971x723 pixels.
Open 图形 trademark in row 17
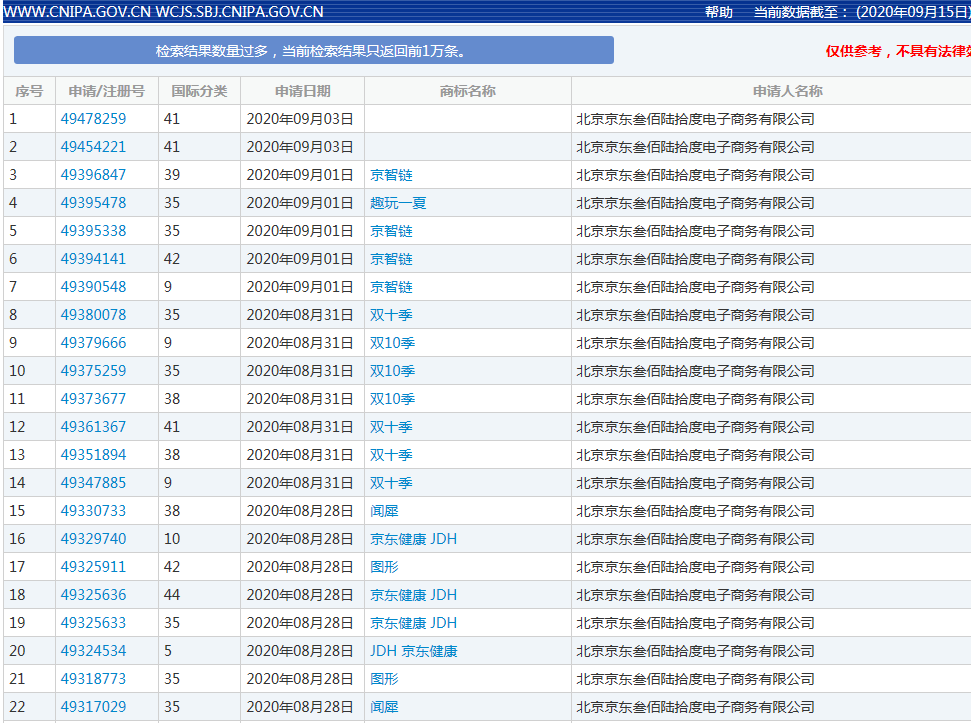tap(385, 567)
